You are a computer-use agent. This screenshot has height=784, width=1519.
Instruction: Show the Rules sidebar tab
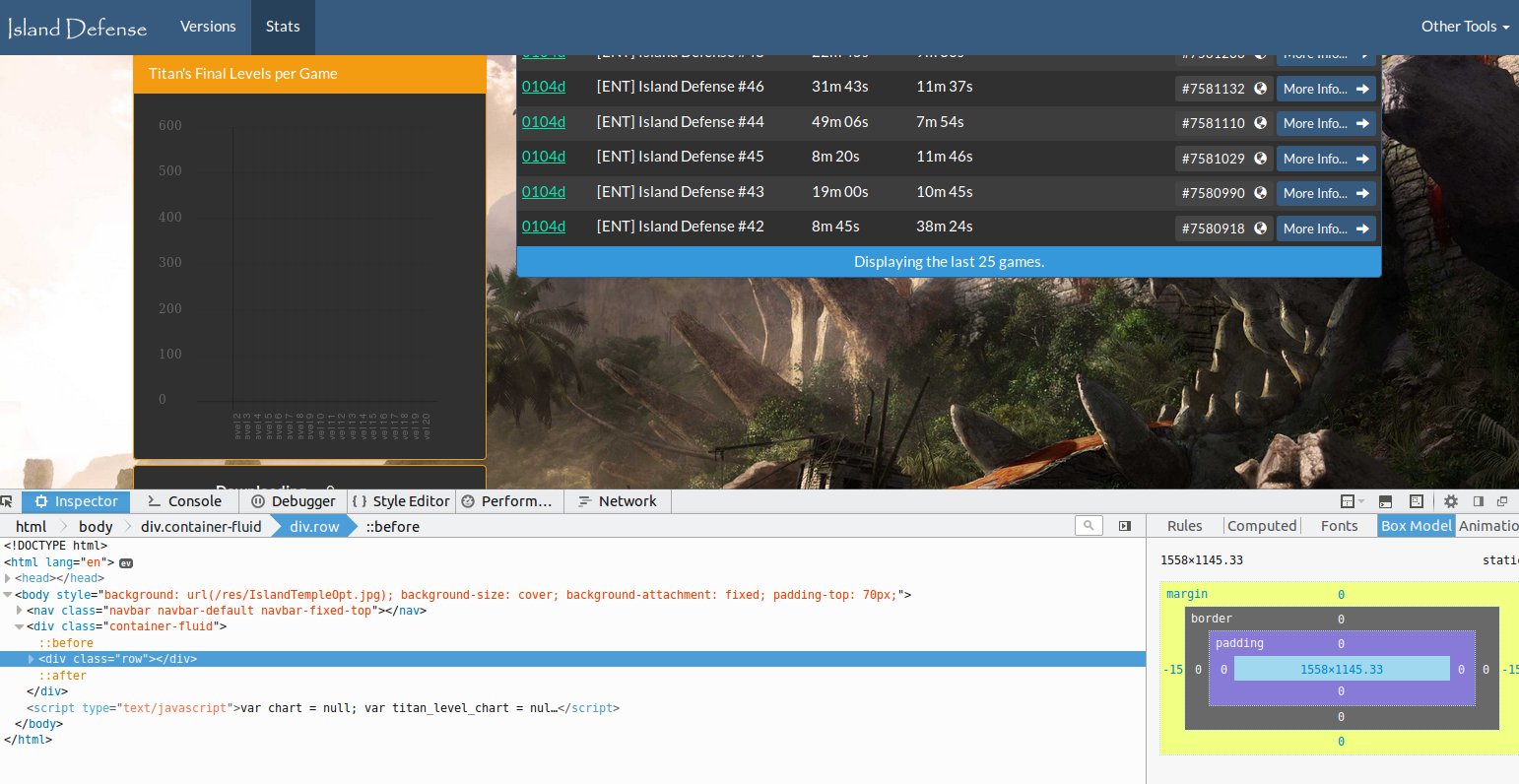coord(1184,526)
